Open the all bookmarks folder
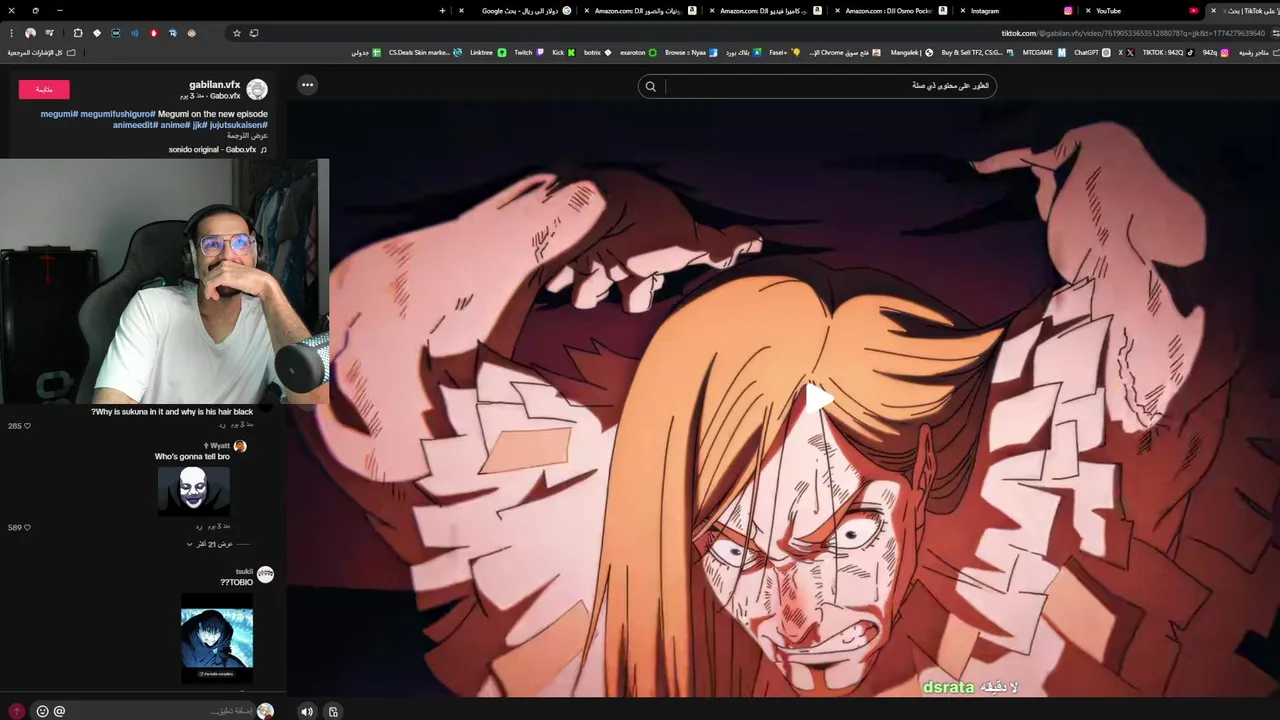 tap(41, 52)
